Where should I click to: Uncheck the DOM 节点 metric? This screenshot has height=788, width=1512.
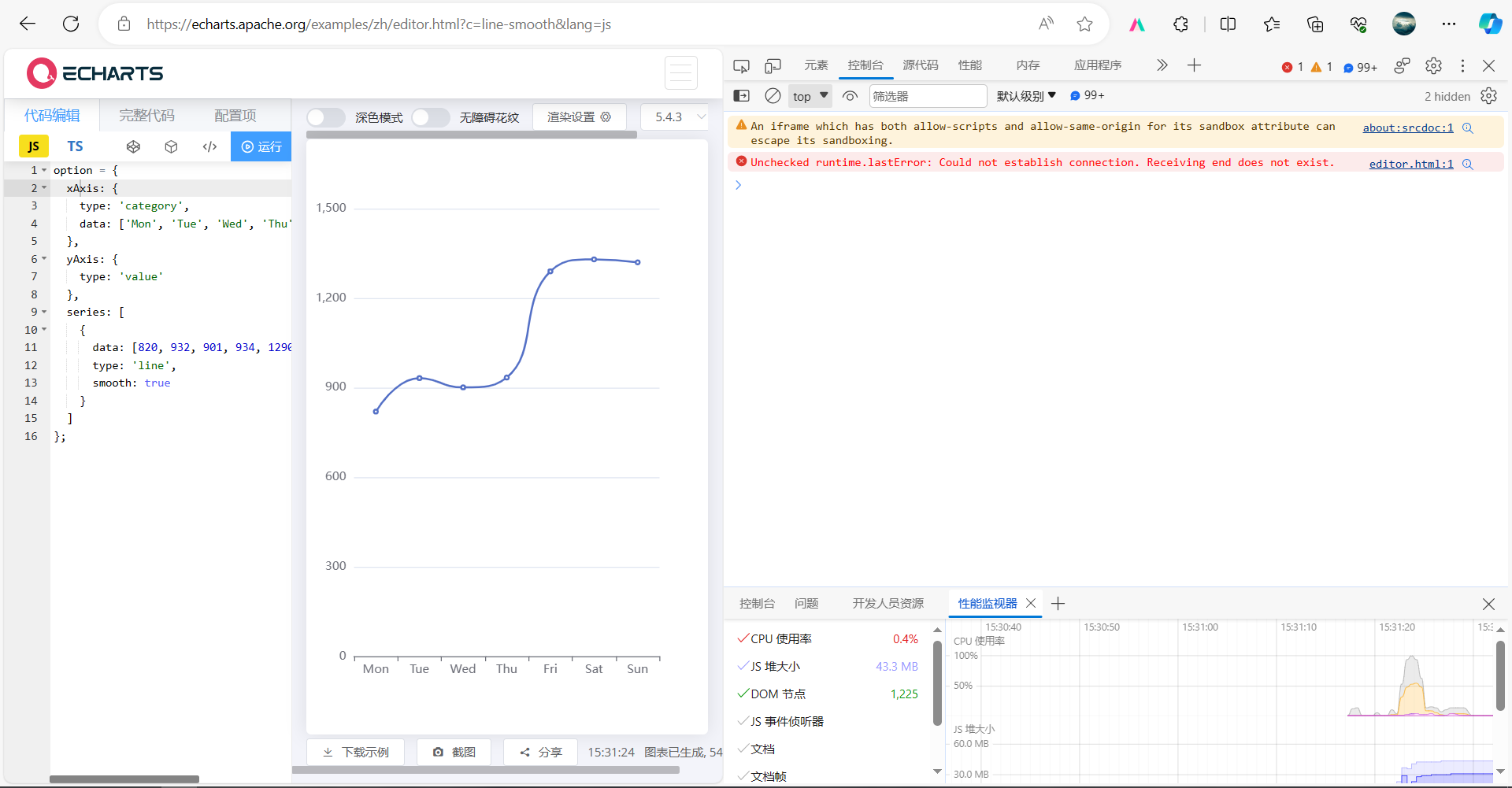point(743,694)
